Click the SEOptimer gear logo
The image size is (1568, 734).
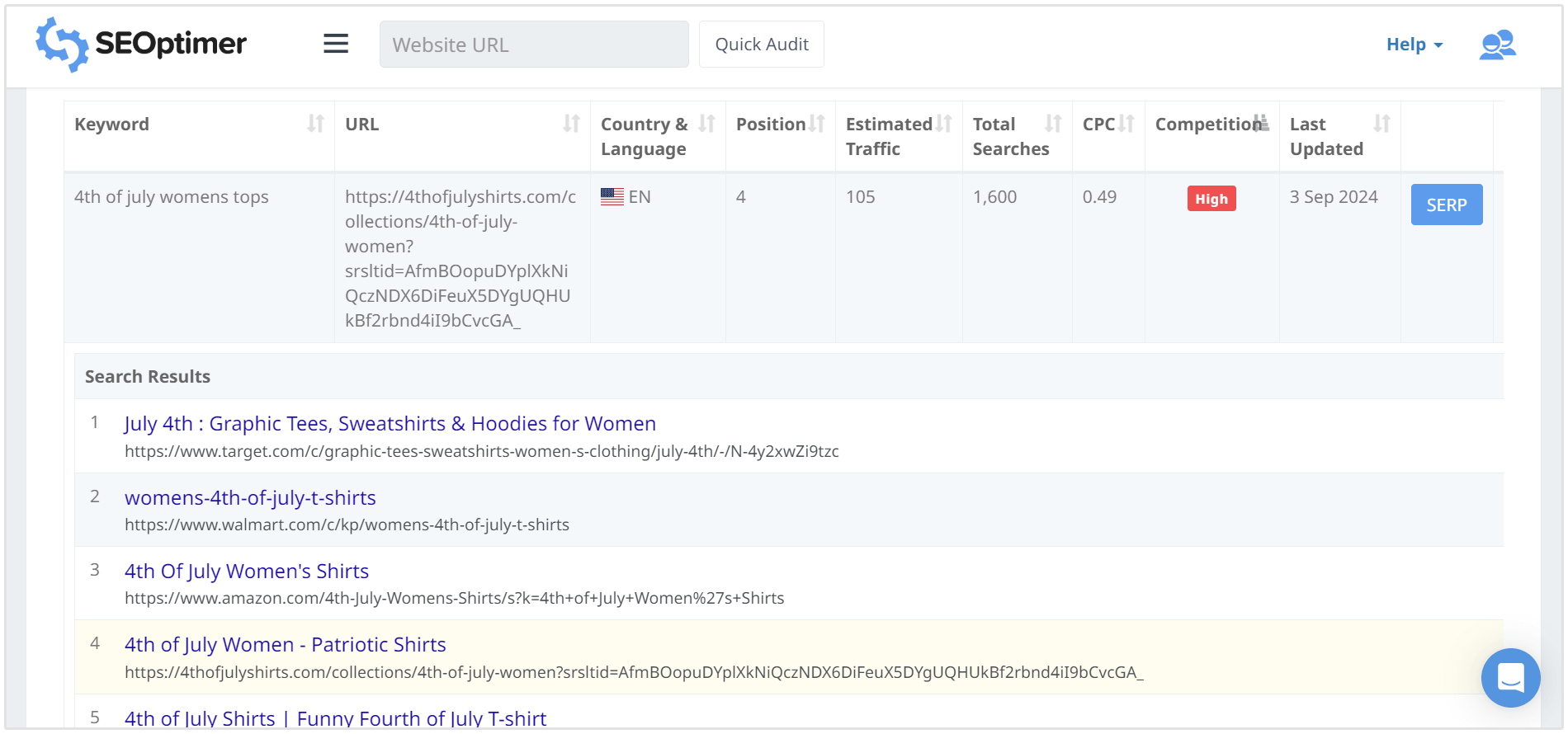click(x=62, y=45)
